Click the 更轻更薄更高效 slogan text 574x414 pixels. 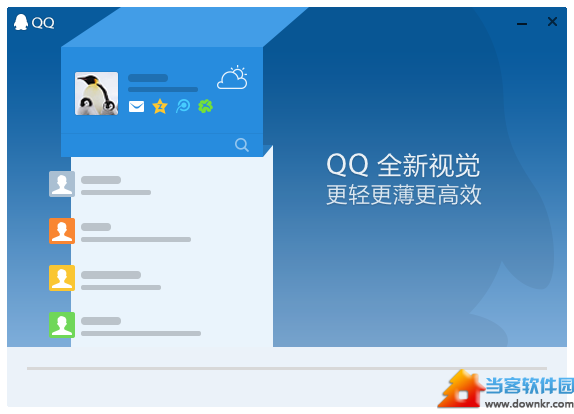point(404,194)
